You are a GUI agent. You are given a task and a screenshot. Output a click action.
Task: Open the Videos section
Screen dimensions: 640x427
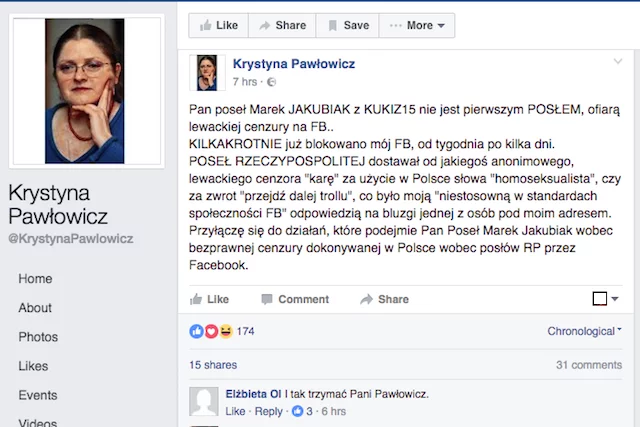coord(38,422)
